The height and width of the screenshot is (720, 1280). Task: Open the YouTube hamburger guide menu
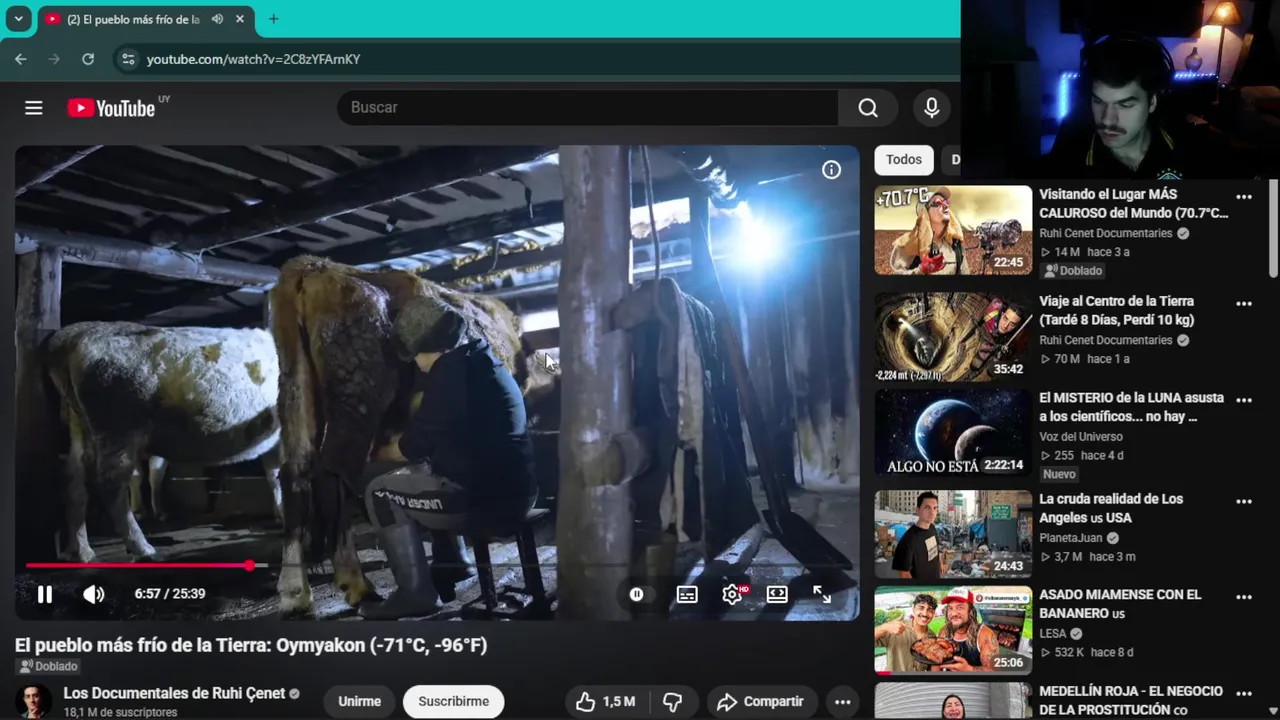click(34, 108)
